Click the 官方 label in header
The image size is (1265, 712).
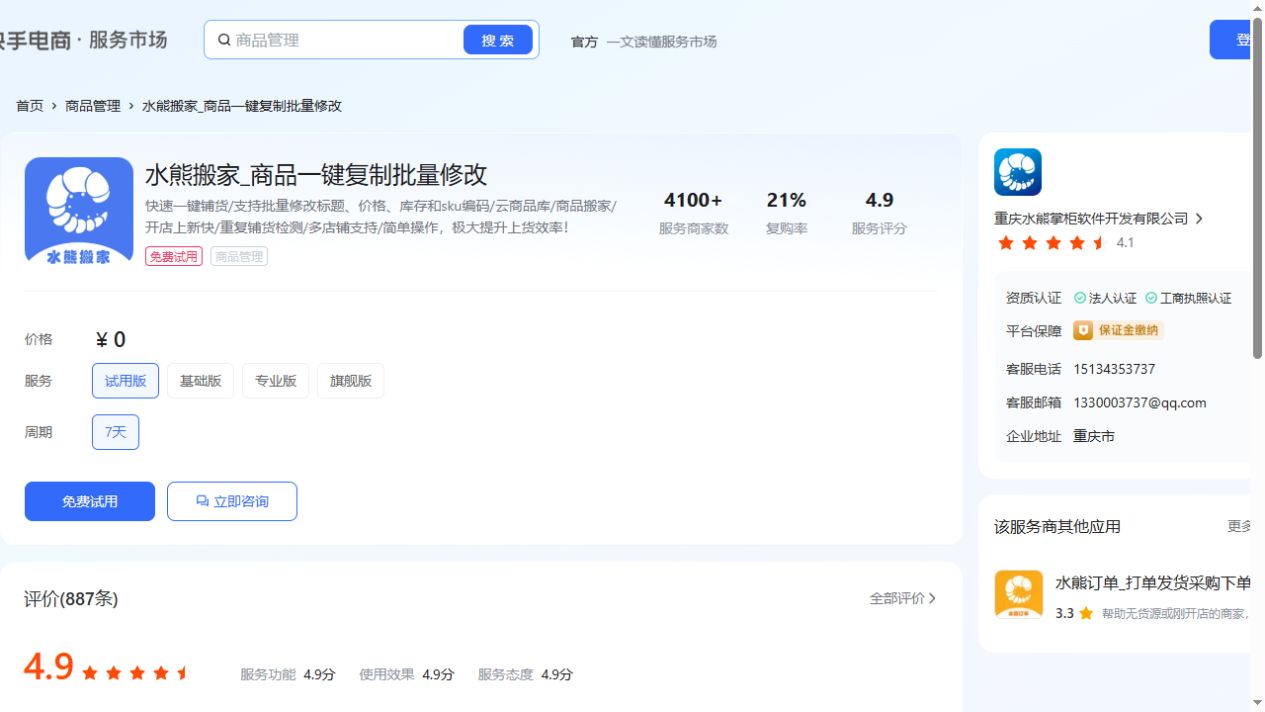tap(584, 42)
